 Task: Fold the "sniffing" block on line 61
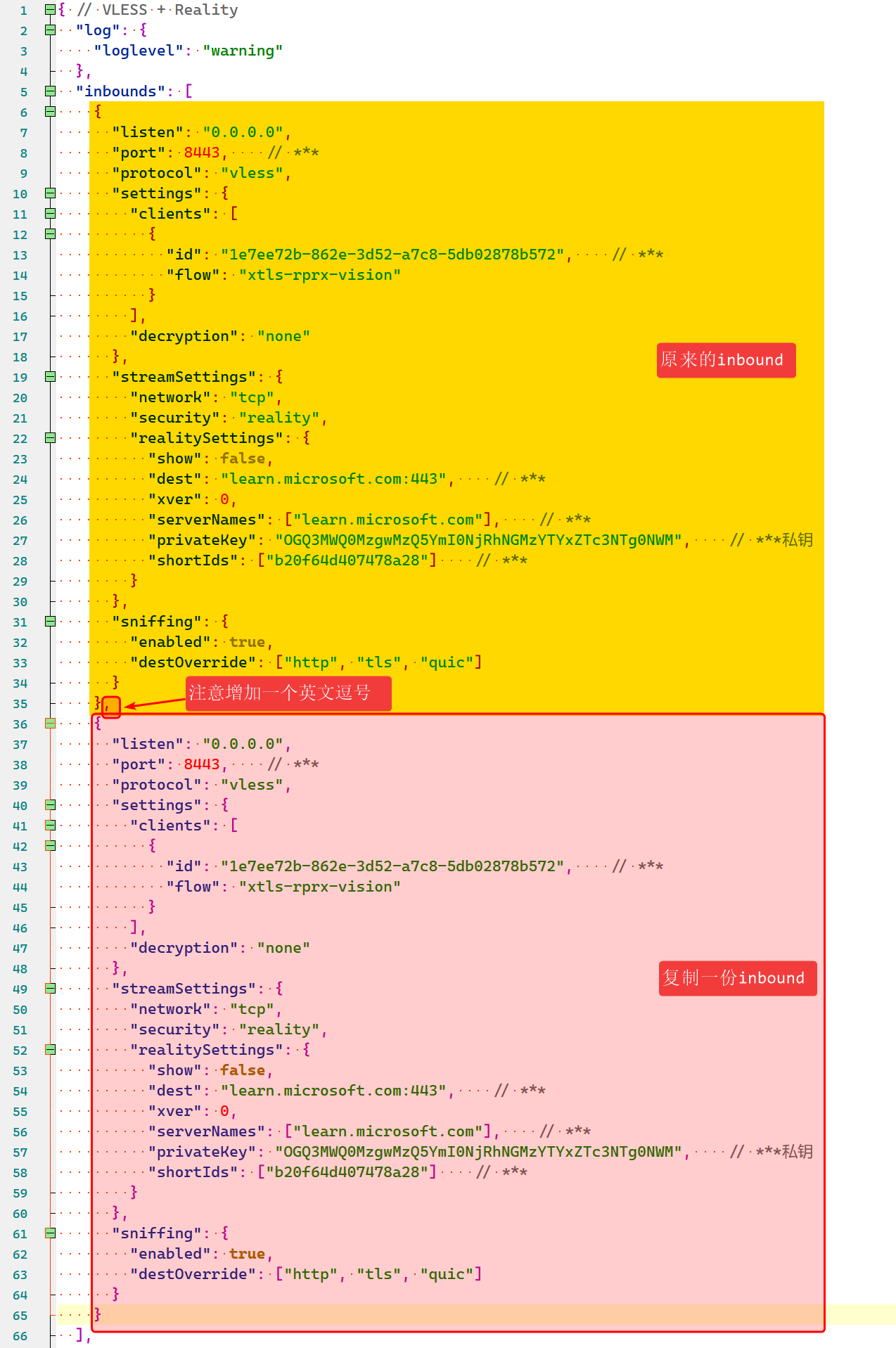(50, 1233)
